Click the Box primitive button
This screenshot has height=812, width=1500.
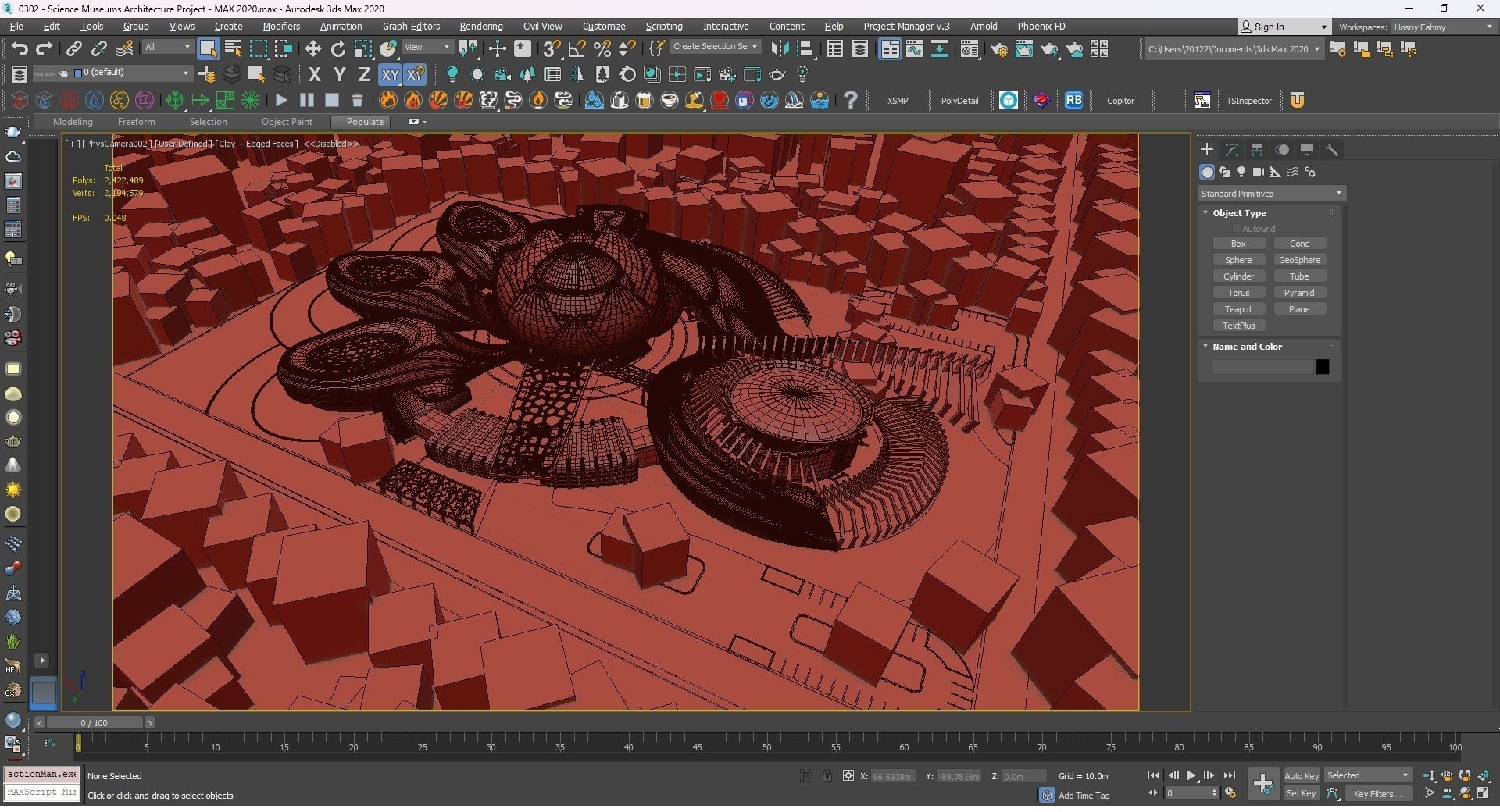pyautogui.click(x=1238, y=244)
